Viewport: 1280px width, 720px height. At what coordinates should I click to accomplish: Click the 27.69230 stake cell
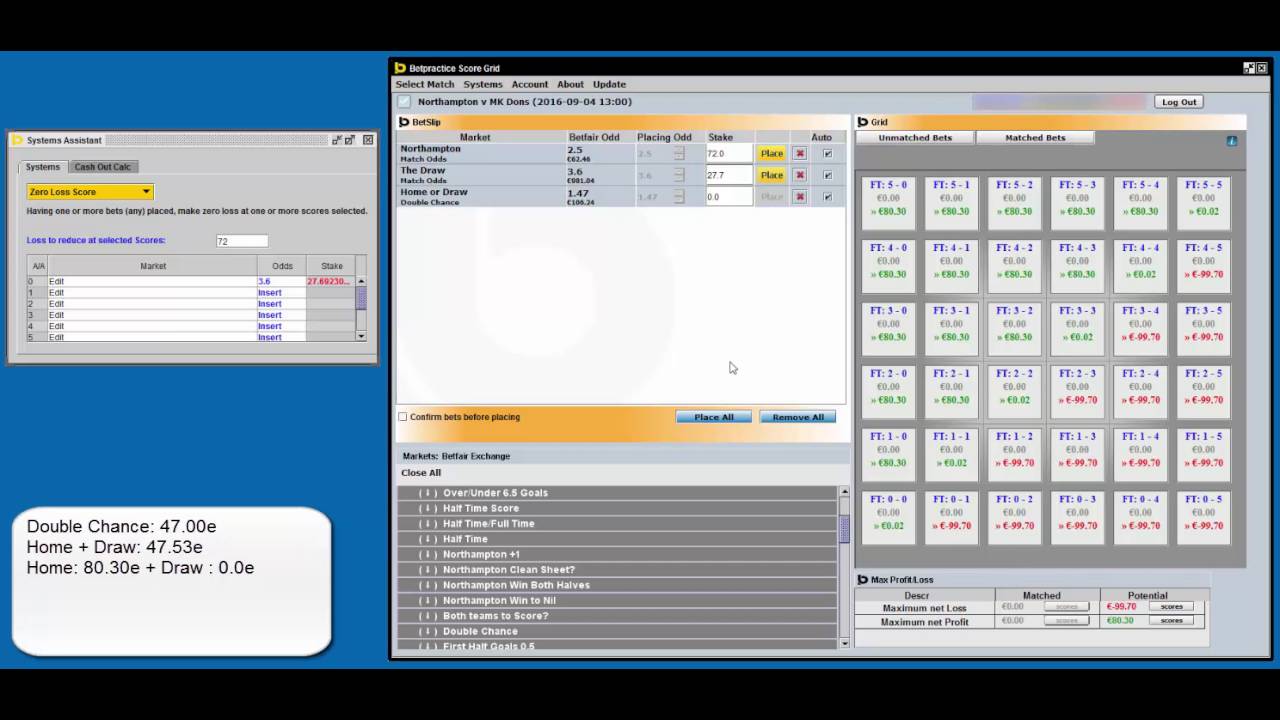330,282
